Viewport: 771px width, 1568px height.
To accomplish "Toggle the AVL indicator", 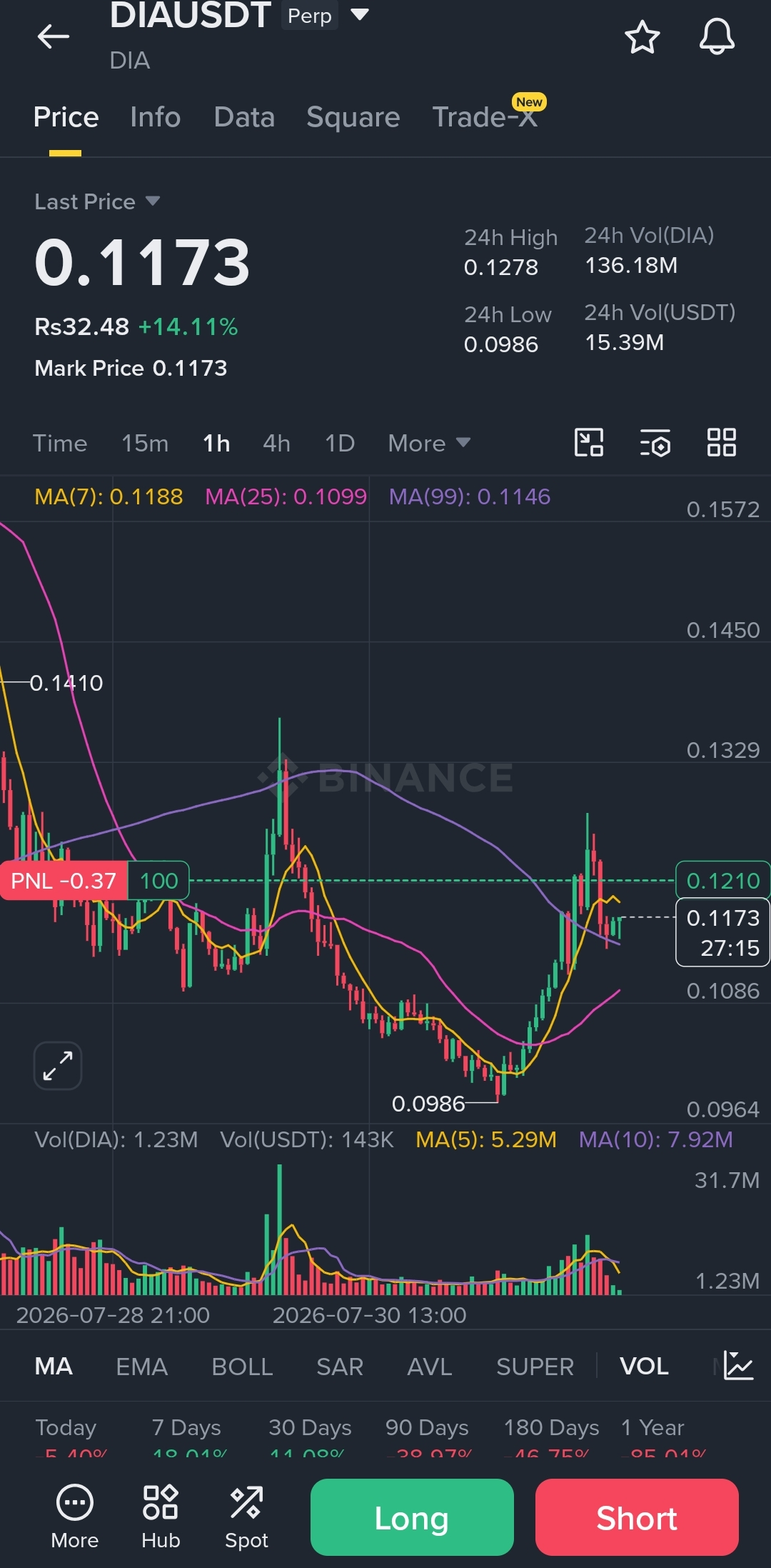I will click(430, 1366).
